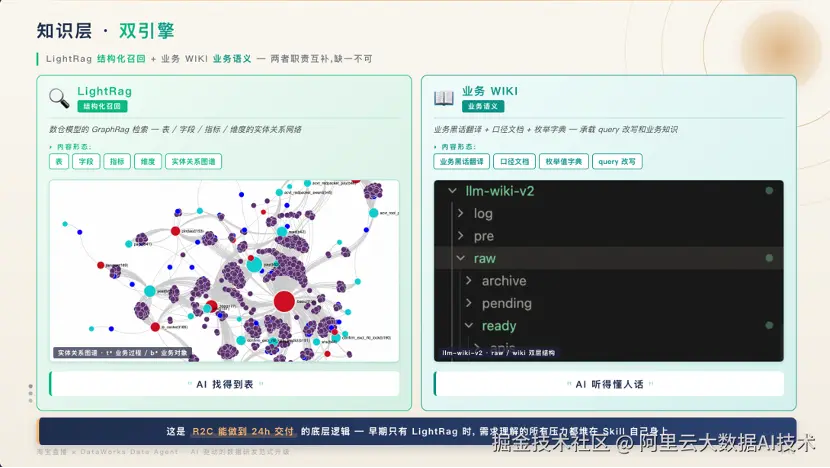Click the three-dot handle at left edge
This screenshot has width=830, height=468.
point(31,393)
